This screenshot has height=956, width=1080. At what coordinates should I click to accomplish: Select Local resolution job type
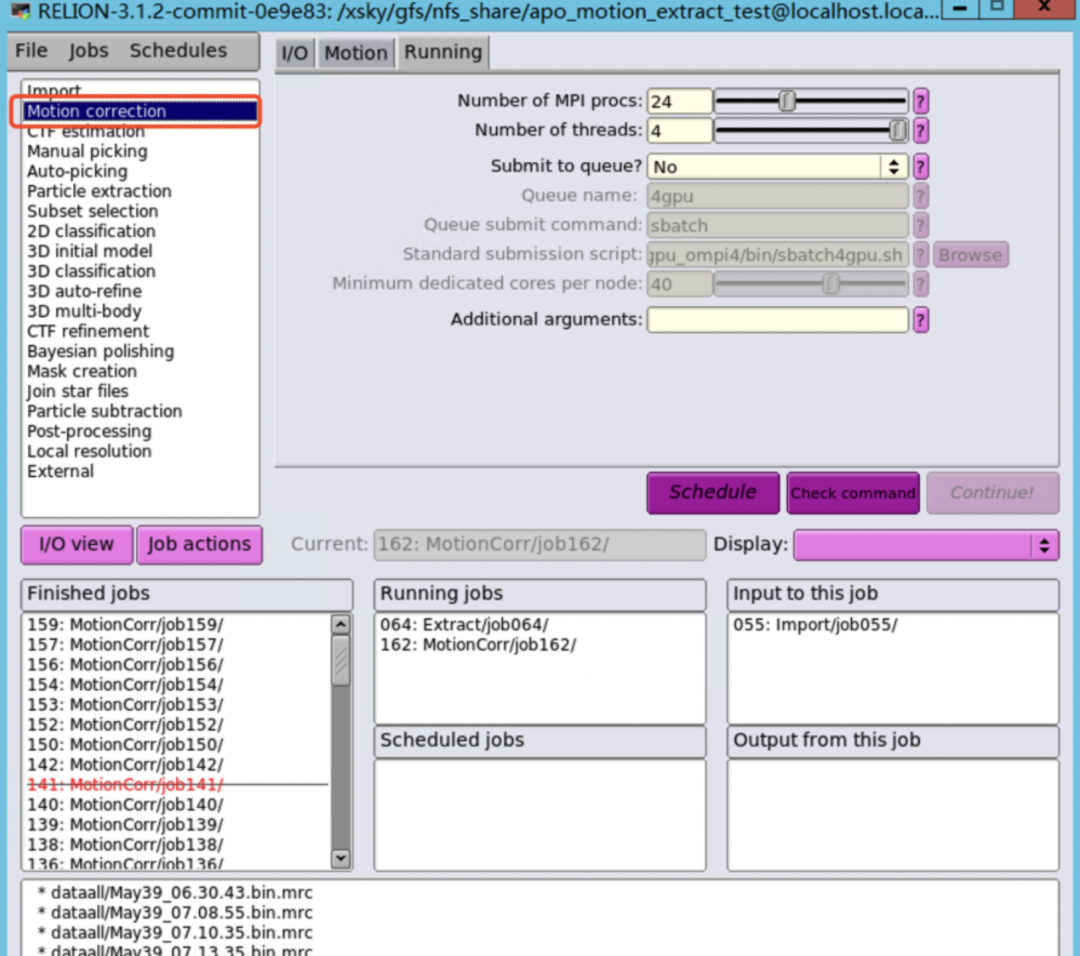[140, 451]
